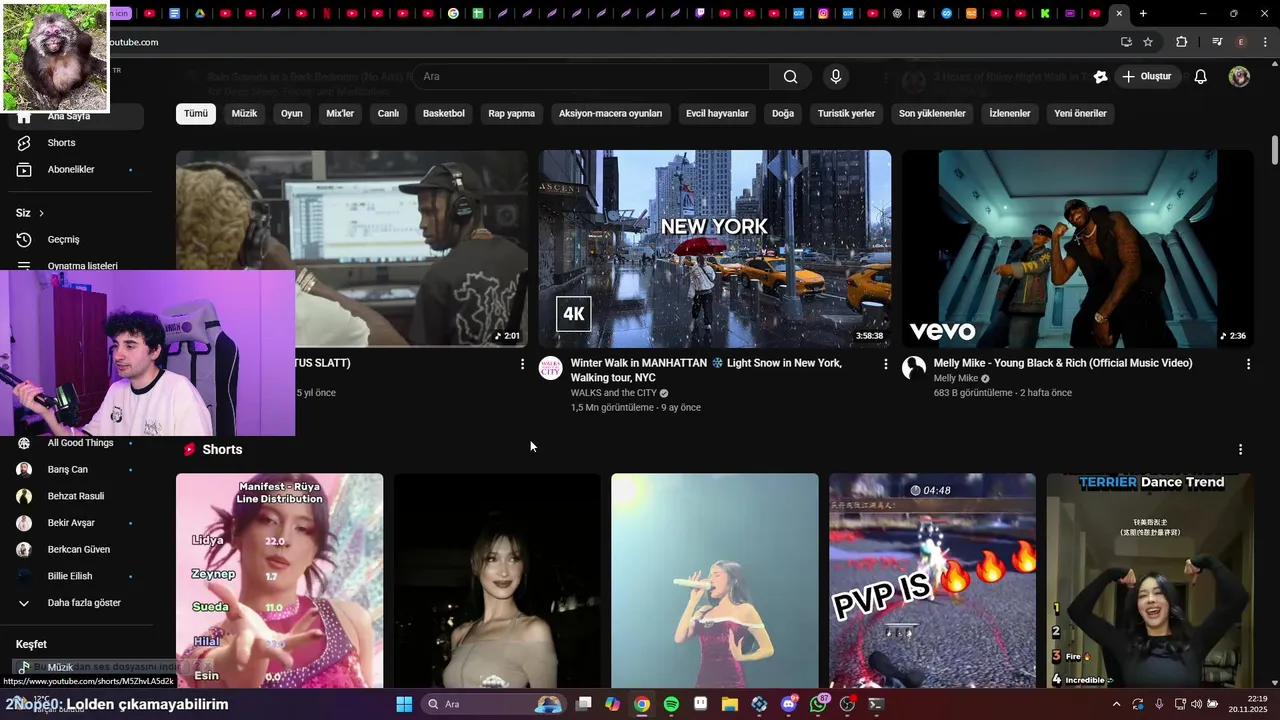
Task: Open Chrome media control icon
Action: coord(1217,42)
